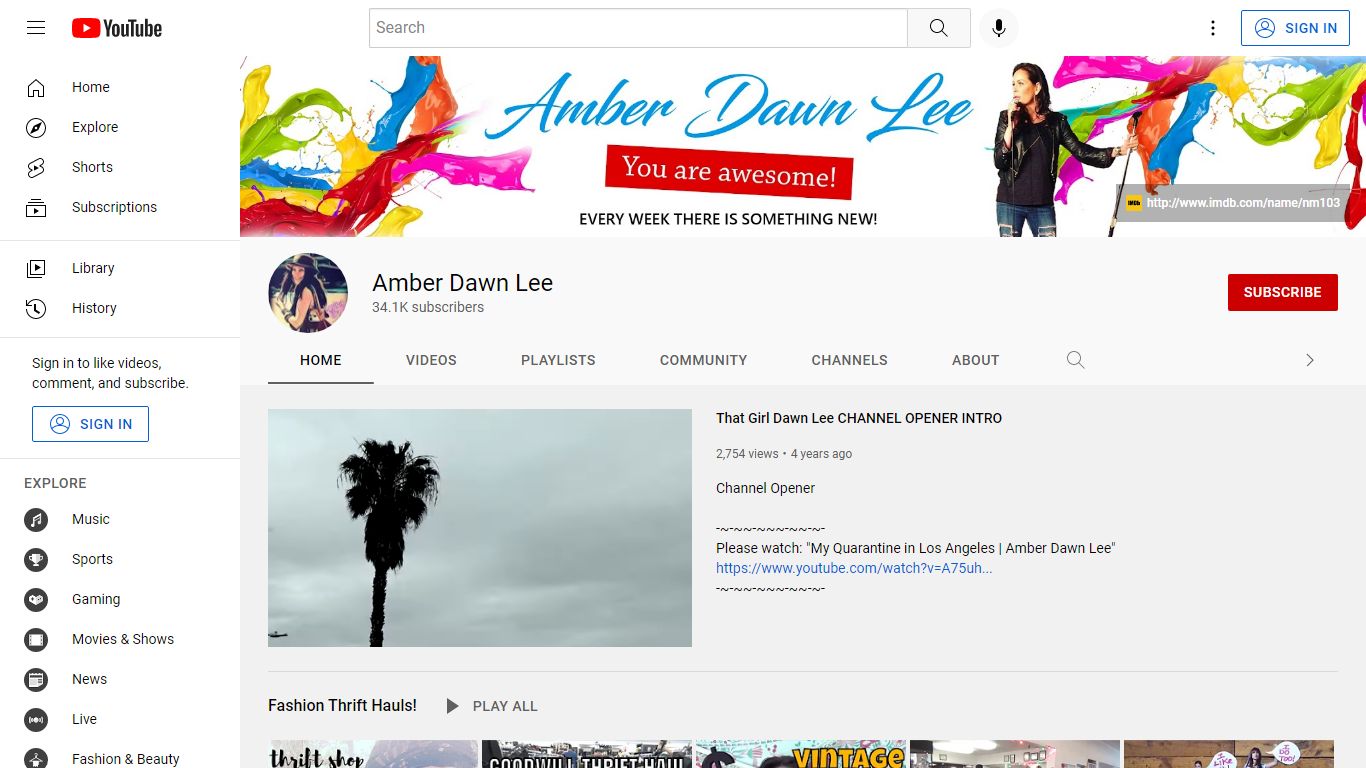This screenshot has height=768, width=1366.
Task: Click the Gaming explore icon
Action: (x=36, y=599)
